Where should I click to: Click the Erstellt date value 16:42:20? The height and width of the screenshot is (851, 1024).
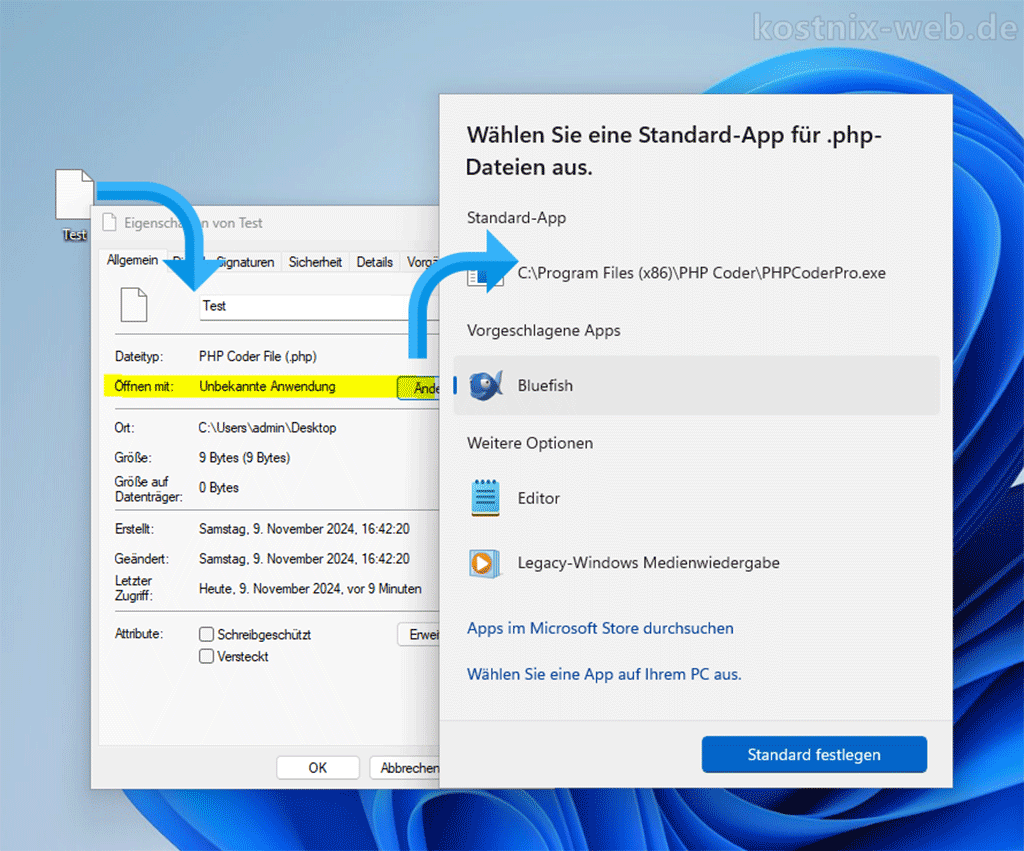(304, 529)
